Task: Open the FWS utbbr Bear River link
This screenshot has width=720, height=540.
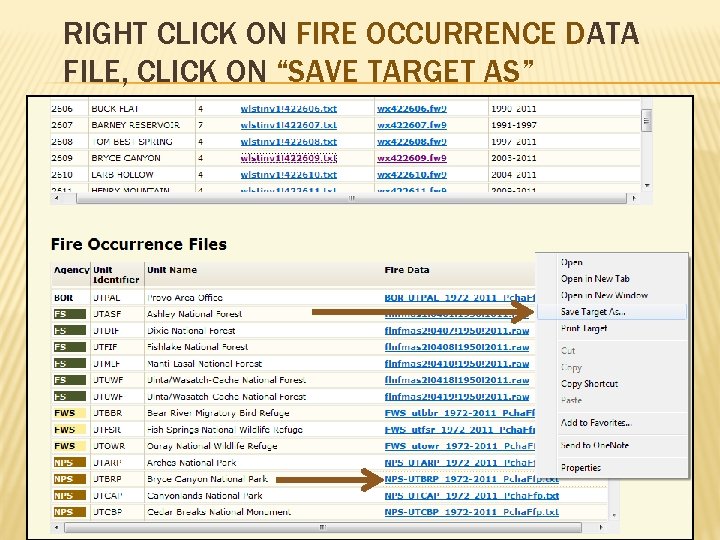Action: coord(460,413)
